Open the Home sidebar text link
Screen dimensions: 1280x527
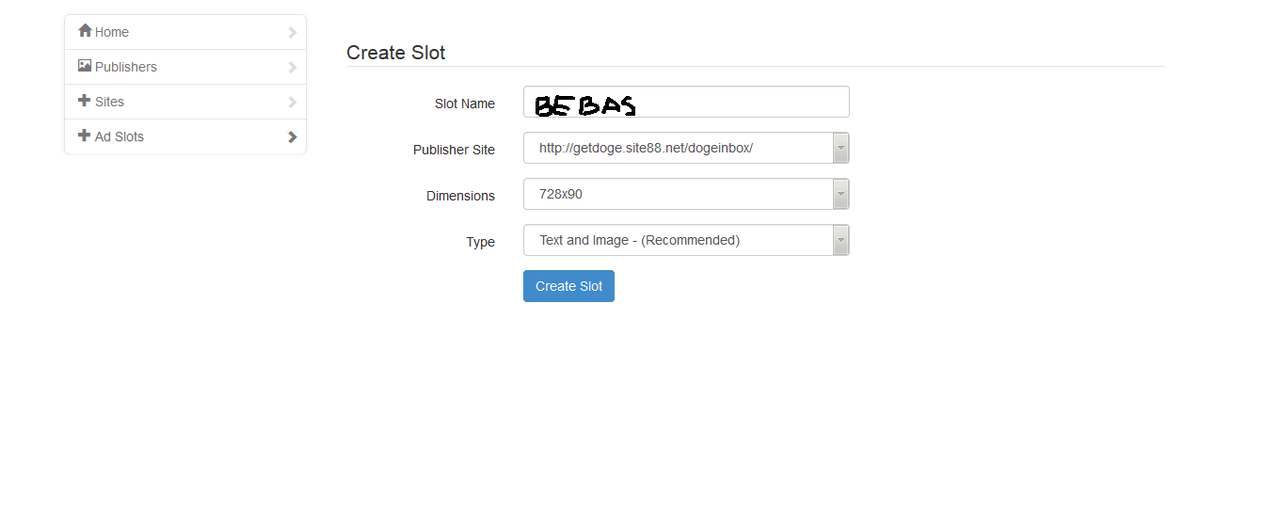click(x=112, y=32)
